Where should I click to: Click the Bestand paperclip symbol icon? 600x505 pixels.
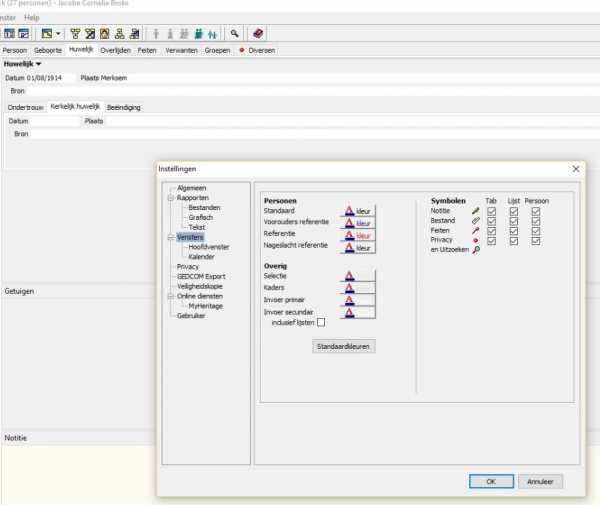476,221
